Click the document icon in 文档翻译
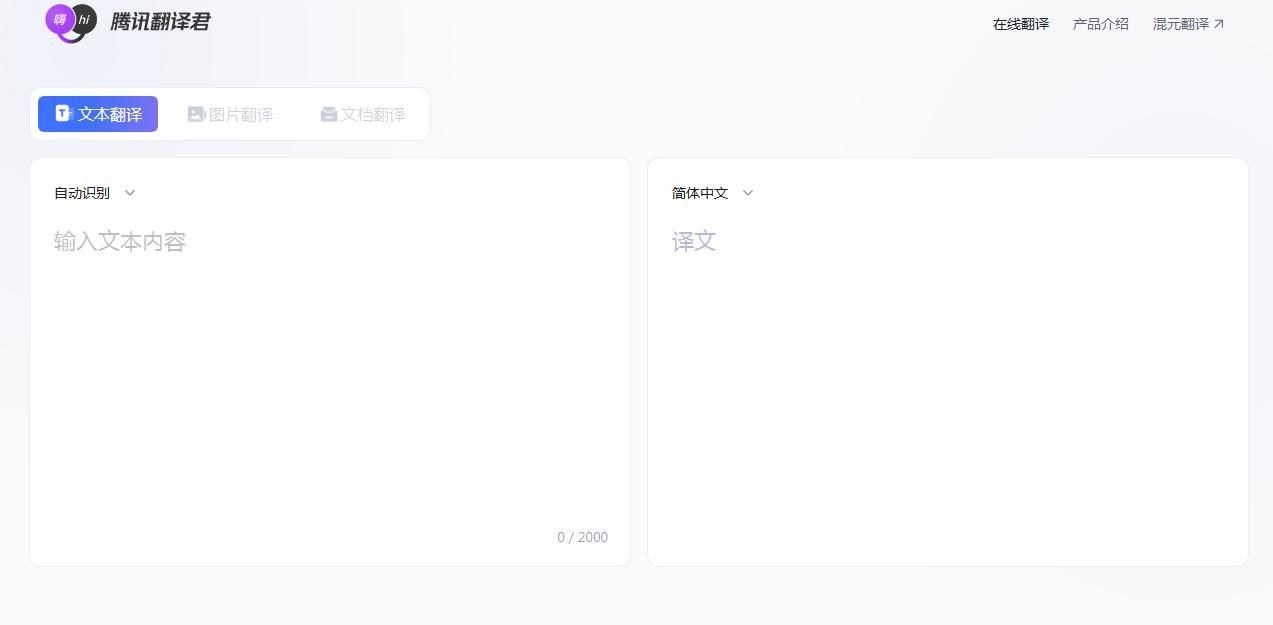 pyautogui.click(x=328, y=114)
